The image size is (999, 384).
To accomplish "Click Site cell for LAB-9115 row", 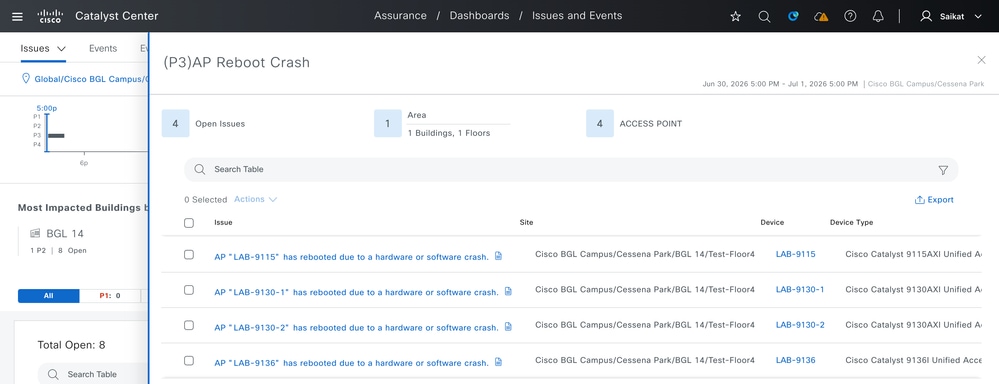I will tap(645, 254).
